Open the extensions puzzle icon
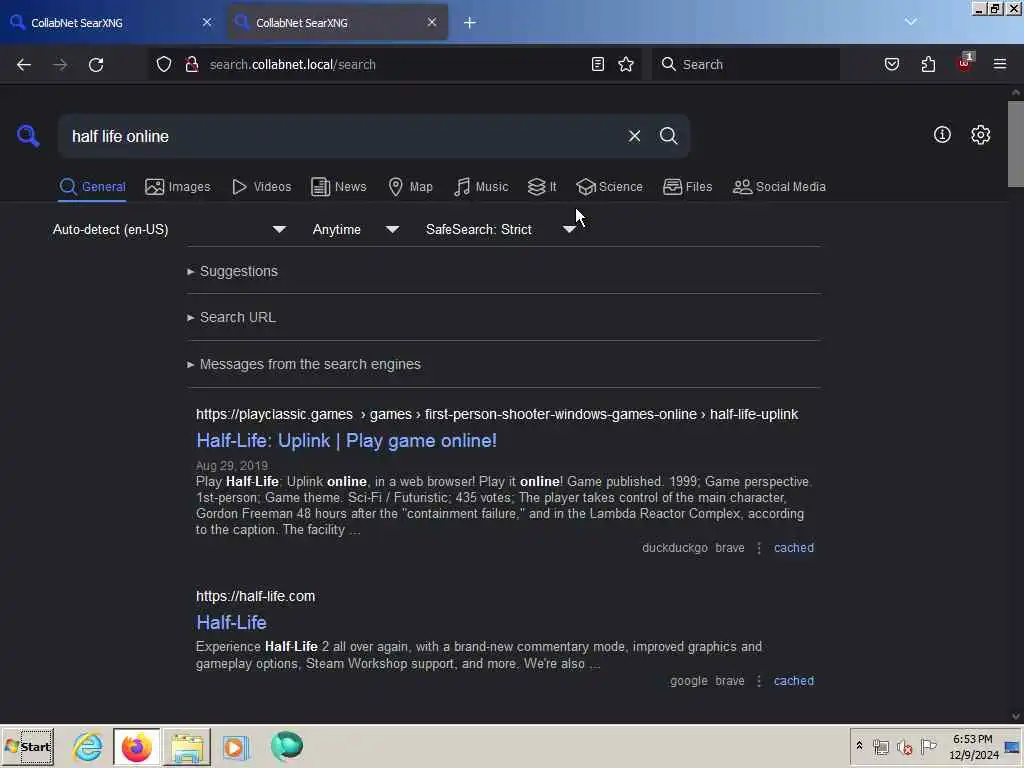Viewport: 1024px width, 768px height. (928, 64)
